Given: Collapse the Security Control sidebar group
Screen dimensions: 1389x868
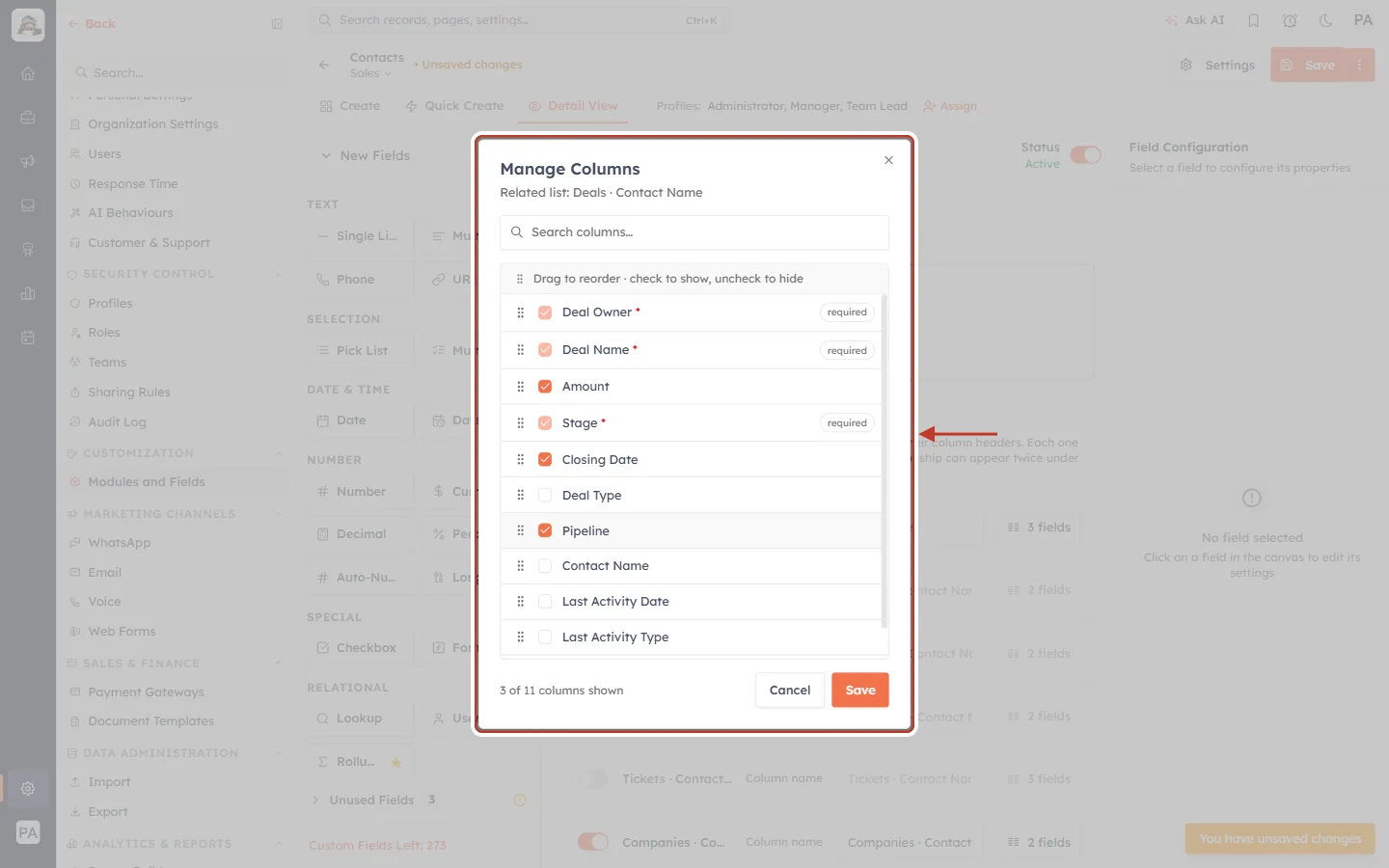Looking at the screenshot, I should pos(279,274).
